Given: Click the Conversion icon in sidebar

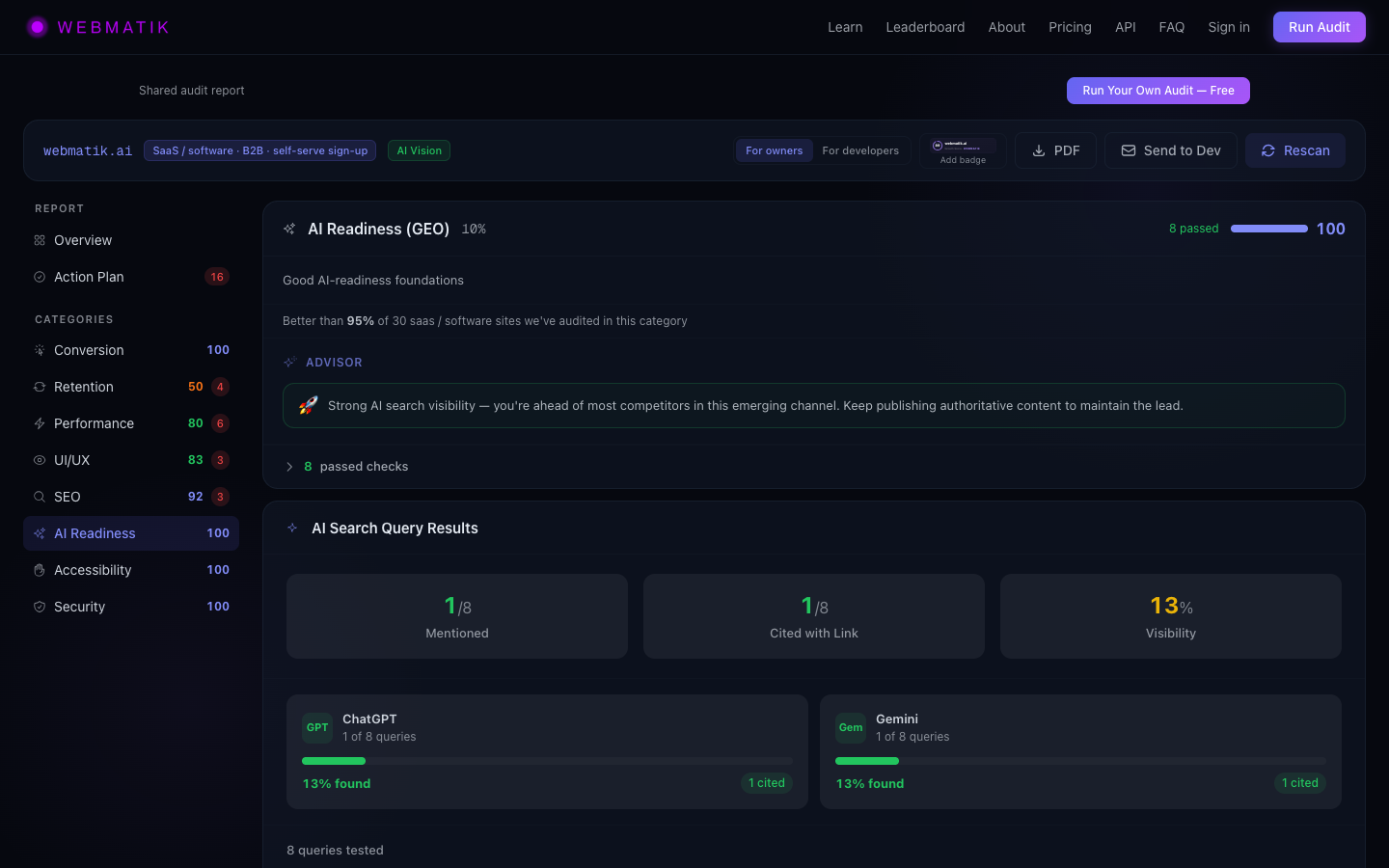Looking at the screenshot, I should (x=40, y=350).
